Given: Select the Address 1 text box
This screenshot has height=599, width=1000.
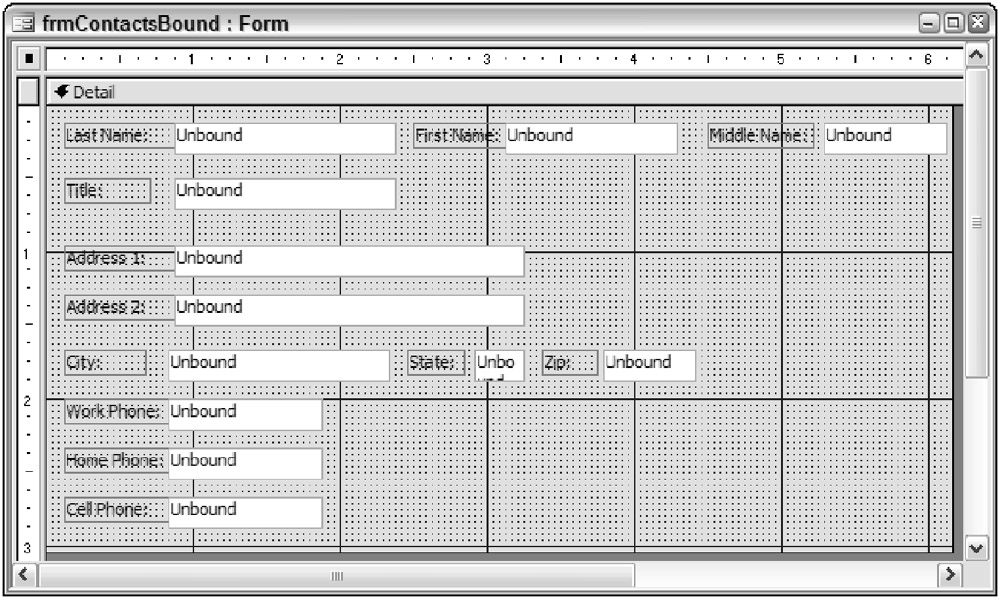Looking at the screenshot, I should [x=349, y=261].
